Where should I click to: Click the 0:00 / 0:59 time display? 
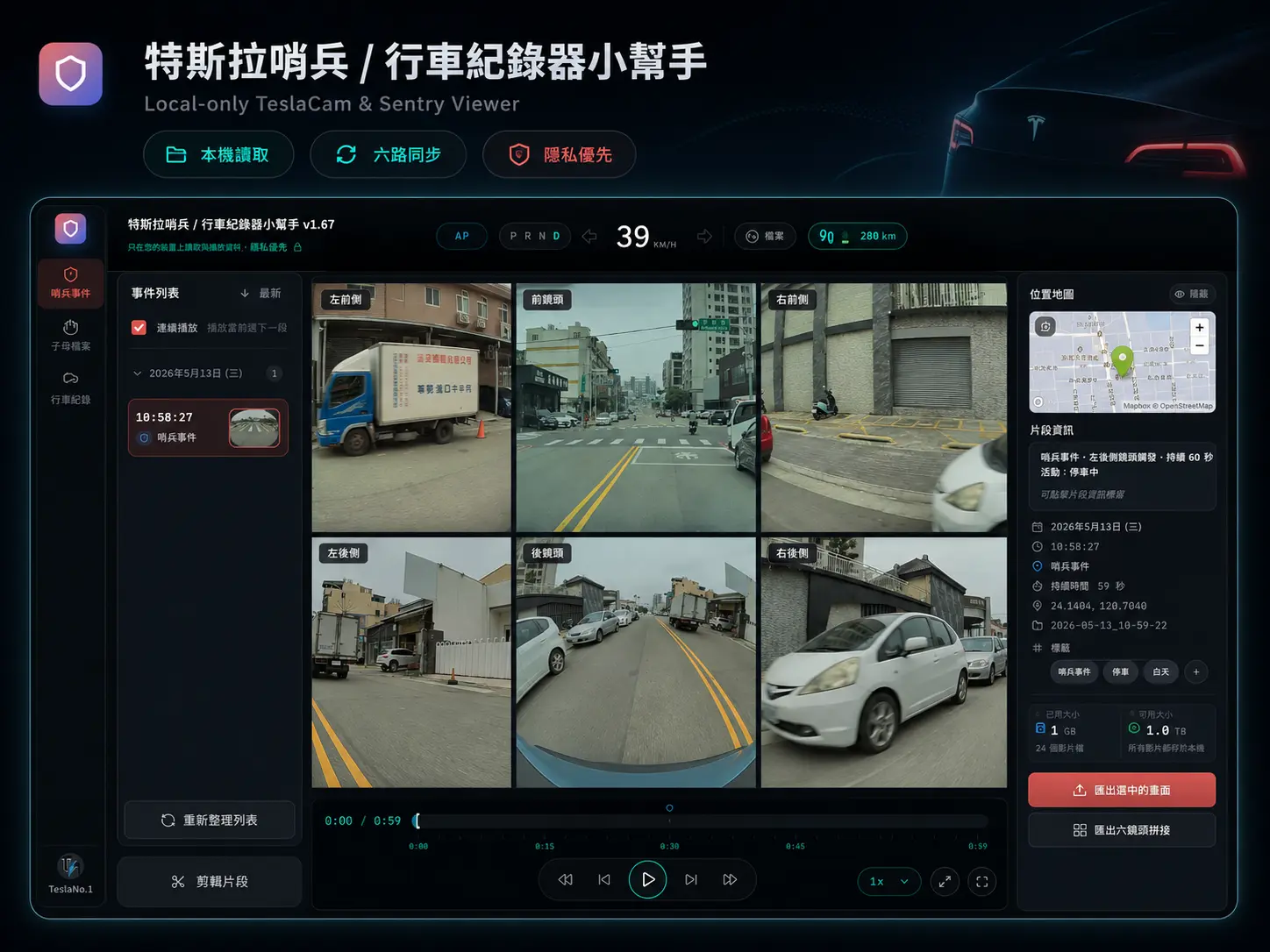[362, 821]
